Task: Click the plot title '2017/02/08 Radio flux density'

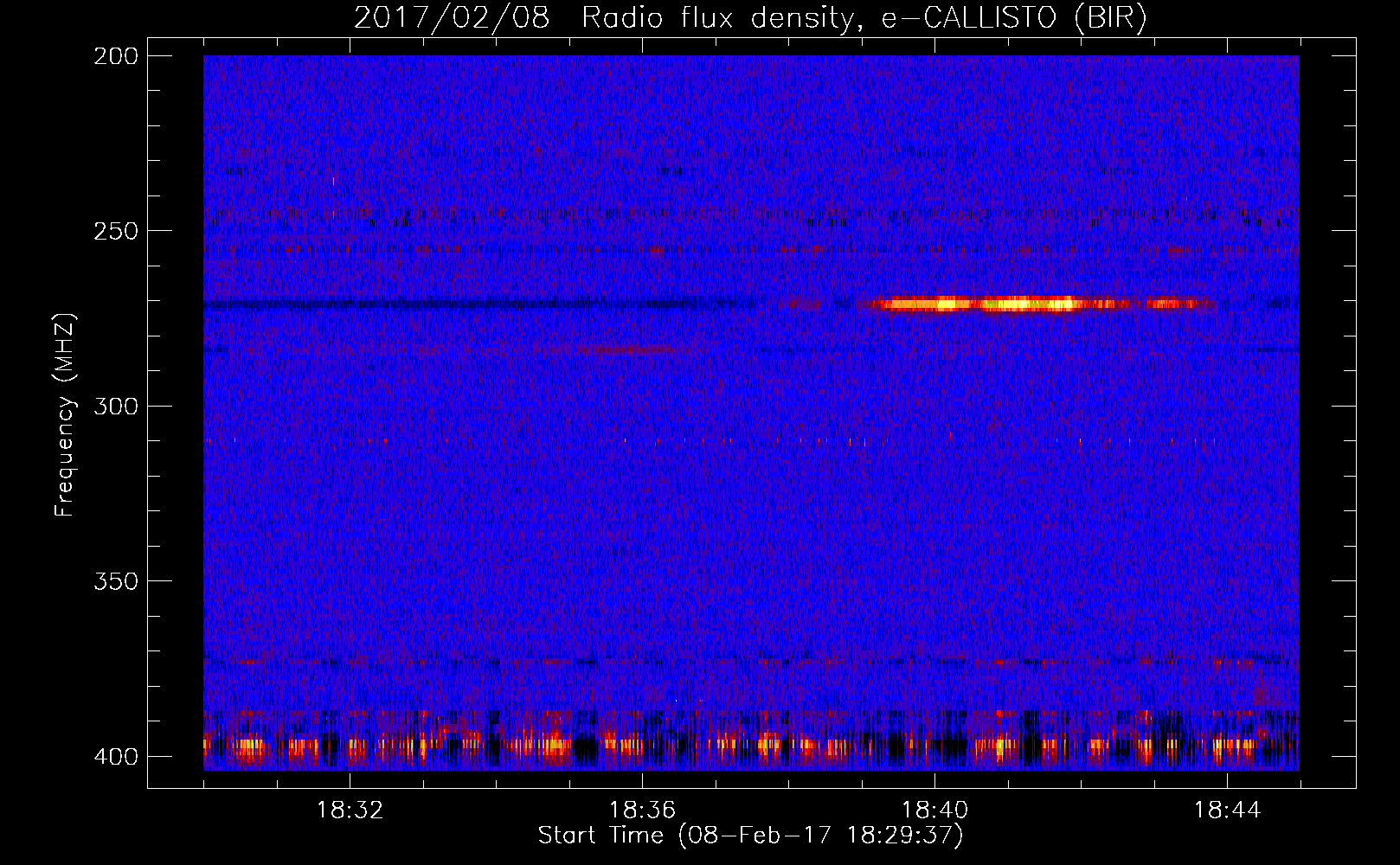Action: pyautogui.click(x=750, y=17)
